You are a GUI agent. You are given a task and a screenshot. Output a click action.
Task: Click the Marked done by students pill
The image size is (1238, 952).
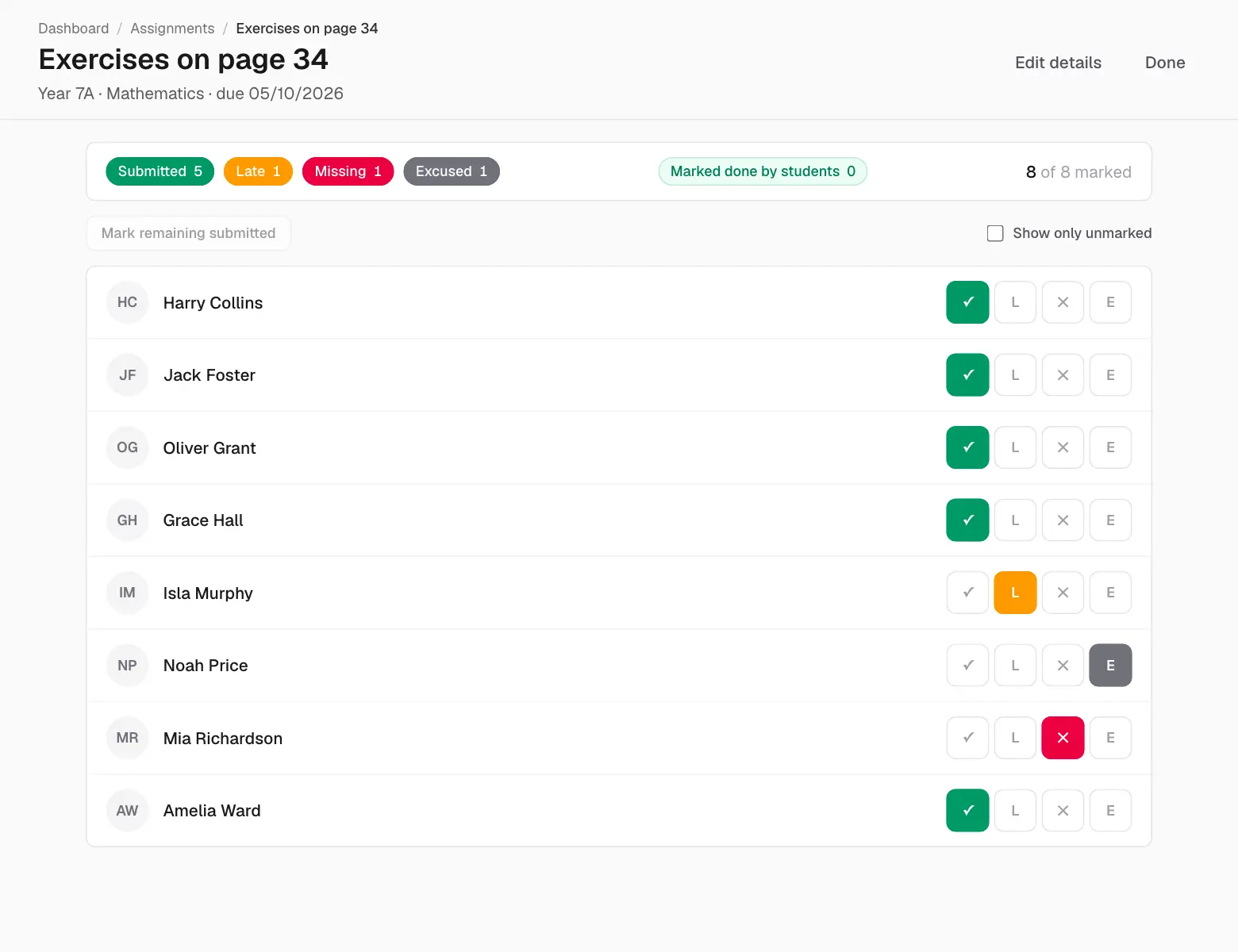(x=763, y=171)
